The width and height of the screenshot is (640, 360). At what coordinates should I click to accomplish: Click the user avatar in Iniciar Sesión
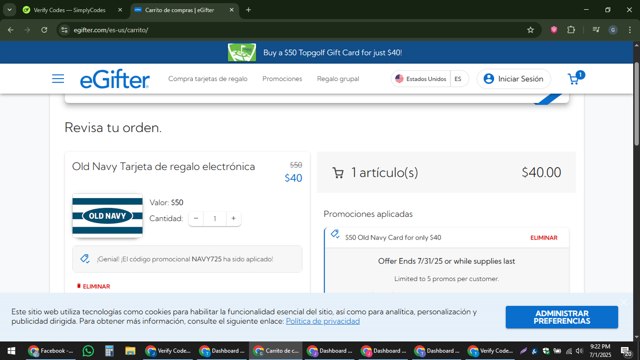click(x=489, y=79)
